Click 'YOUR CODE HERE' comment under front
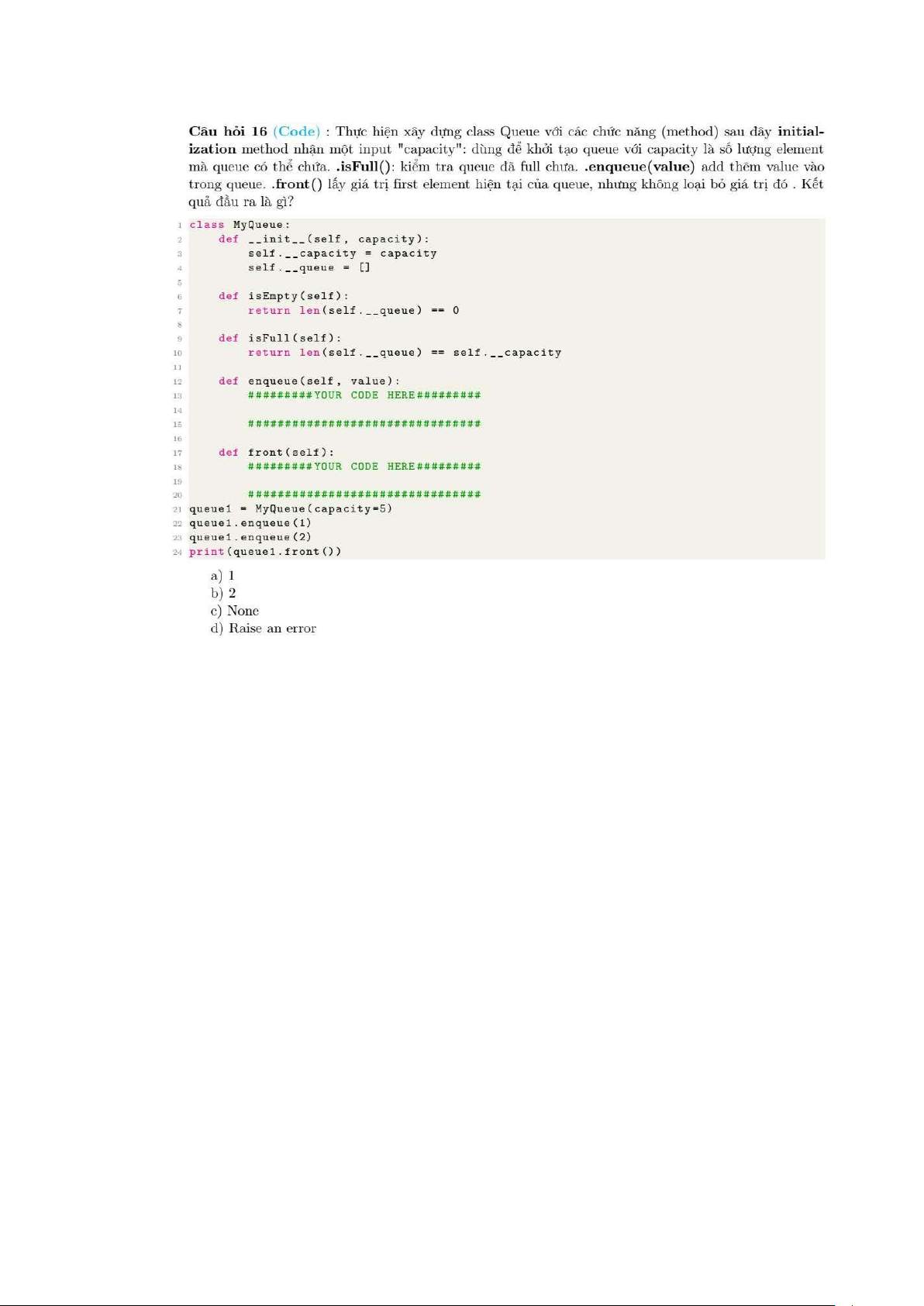The image size is (924, 1306). 364,467
